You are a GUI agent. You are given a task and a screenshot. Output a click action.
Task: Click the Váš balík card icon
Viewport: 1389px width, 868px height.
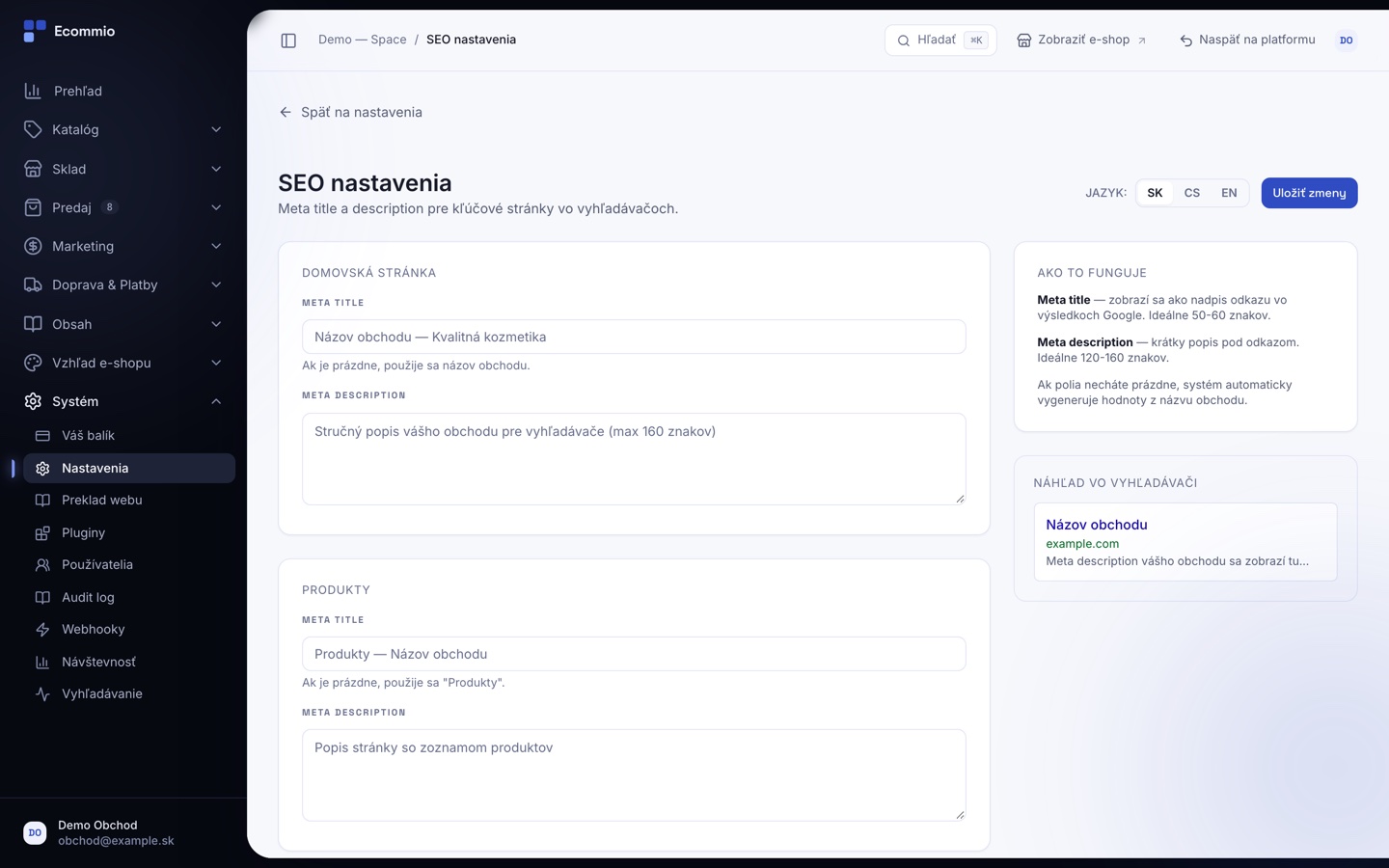pyautogui.click(x=42, y=436)
